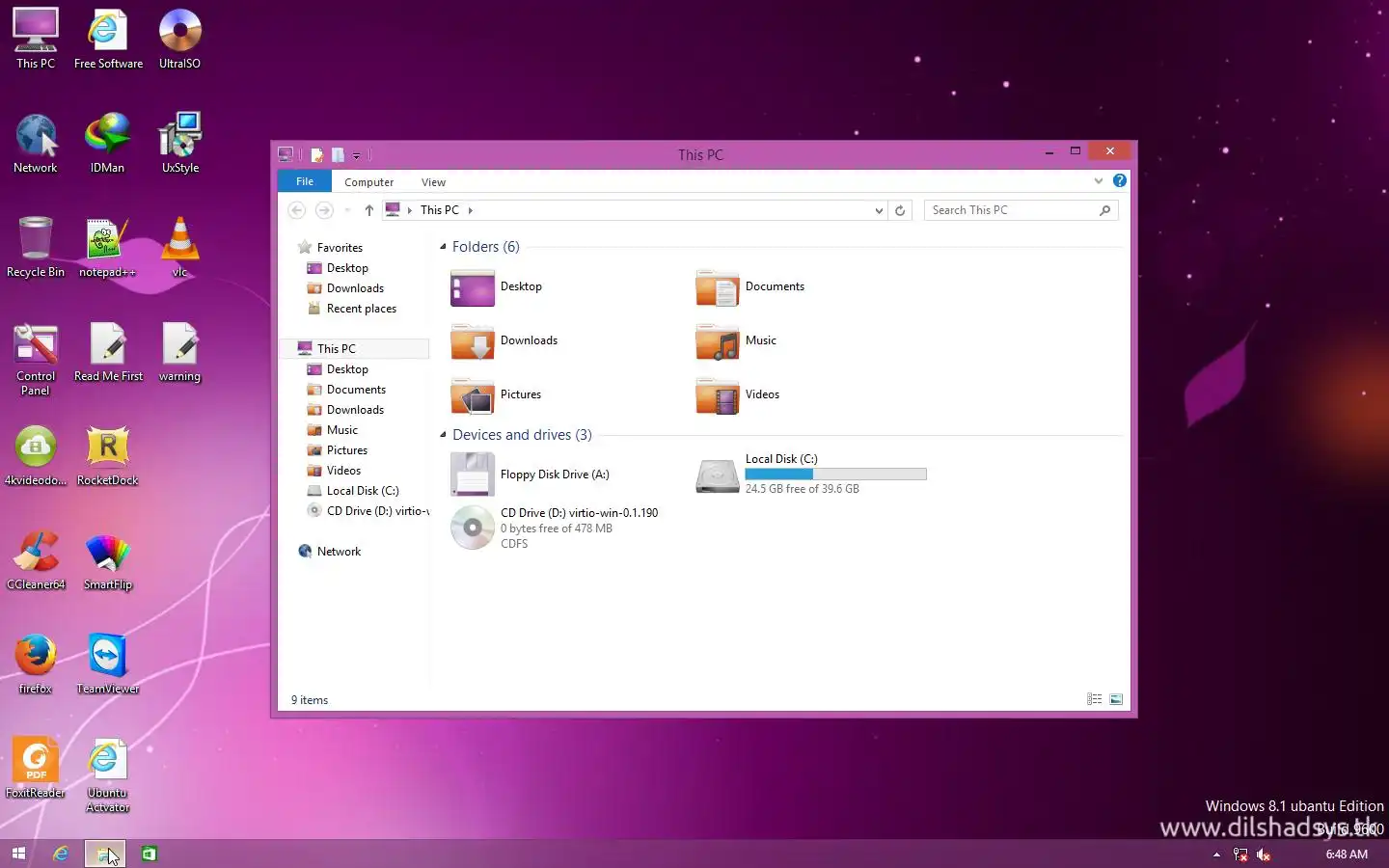The height and width of the screenshot is (868, 1389).
Task: Select the CCleaner64 desktop icon
Action: coord(36,559)
